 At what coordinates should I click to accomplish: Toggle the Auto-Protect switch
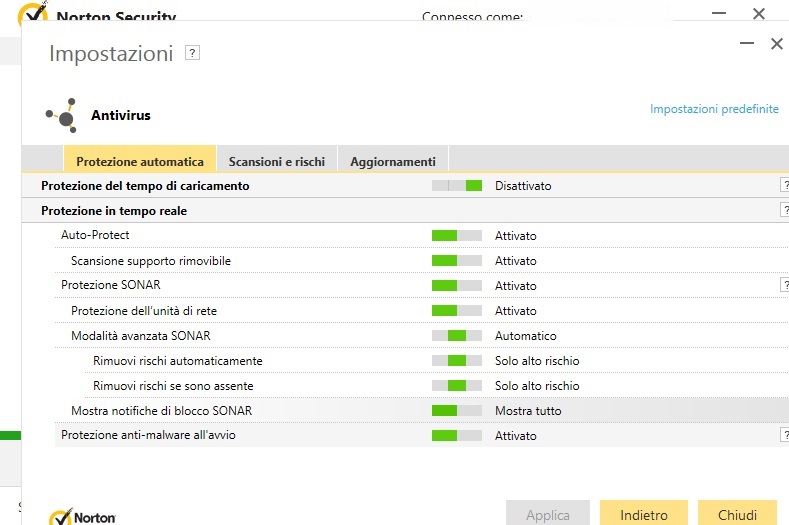[457, 236]
